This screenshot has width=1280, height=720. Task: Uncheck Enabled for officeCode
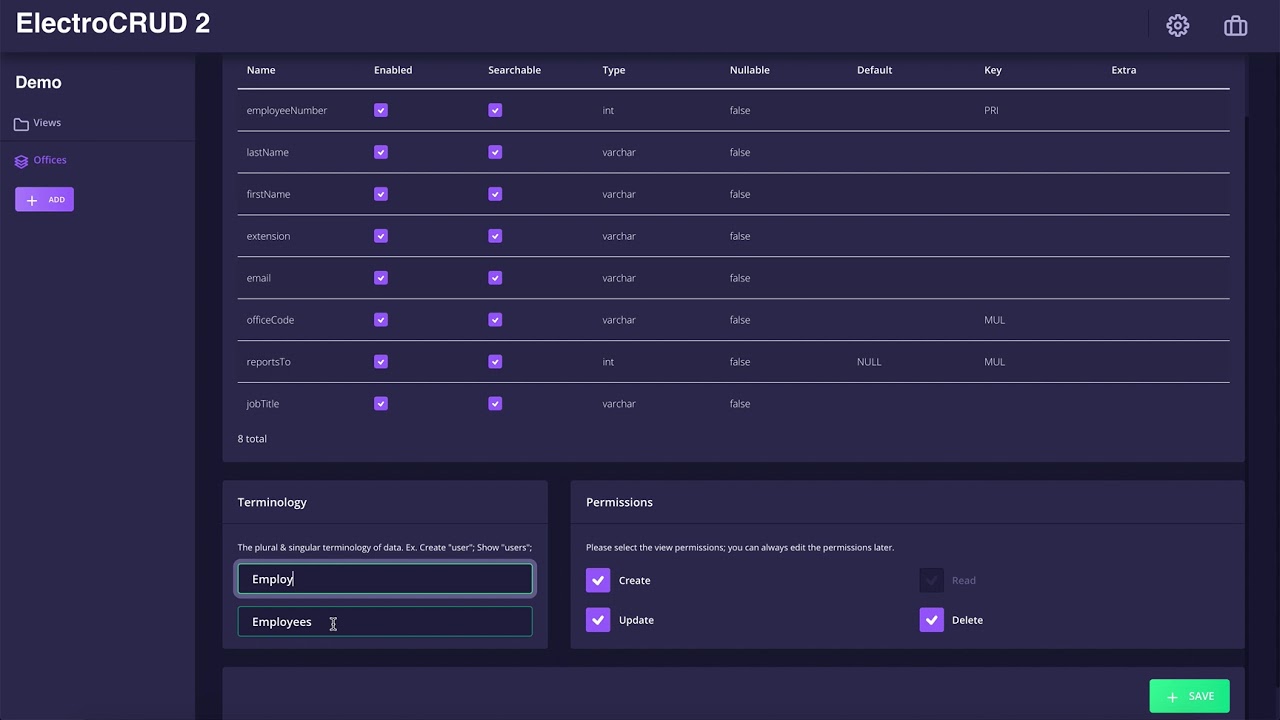381,320
